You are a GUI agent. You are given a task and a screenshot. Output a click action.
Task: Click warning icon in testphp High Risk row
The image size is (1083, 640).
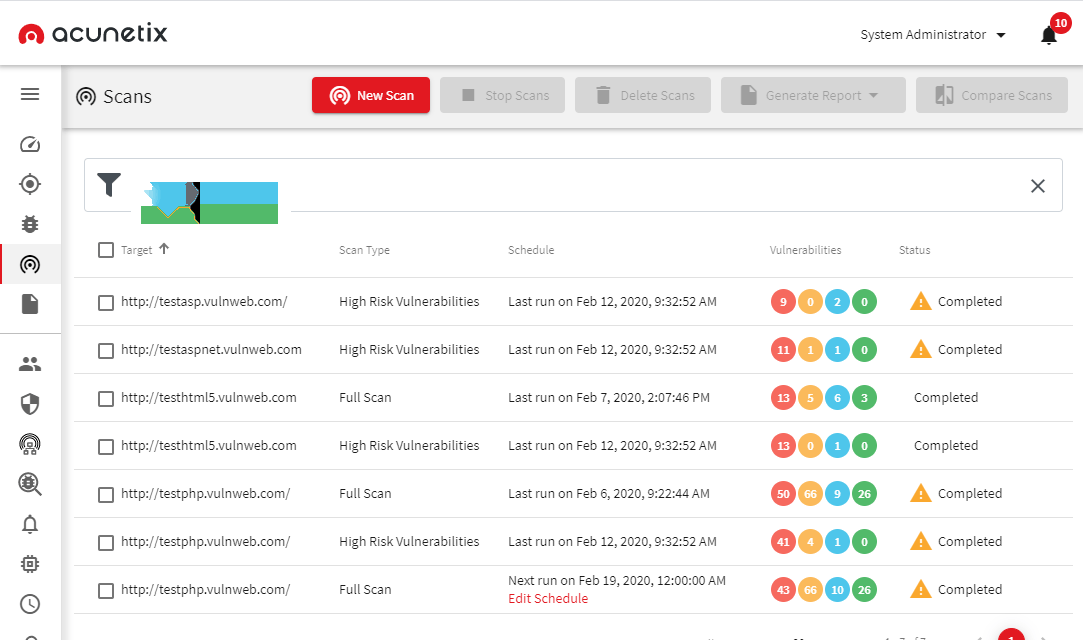pyautogui.click(x=921, y=541)
